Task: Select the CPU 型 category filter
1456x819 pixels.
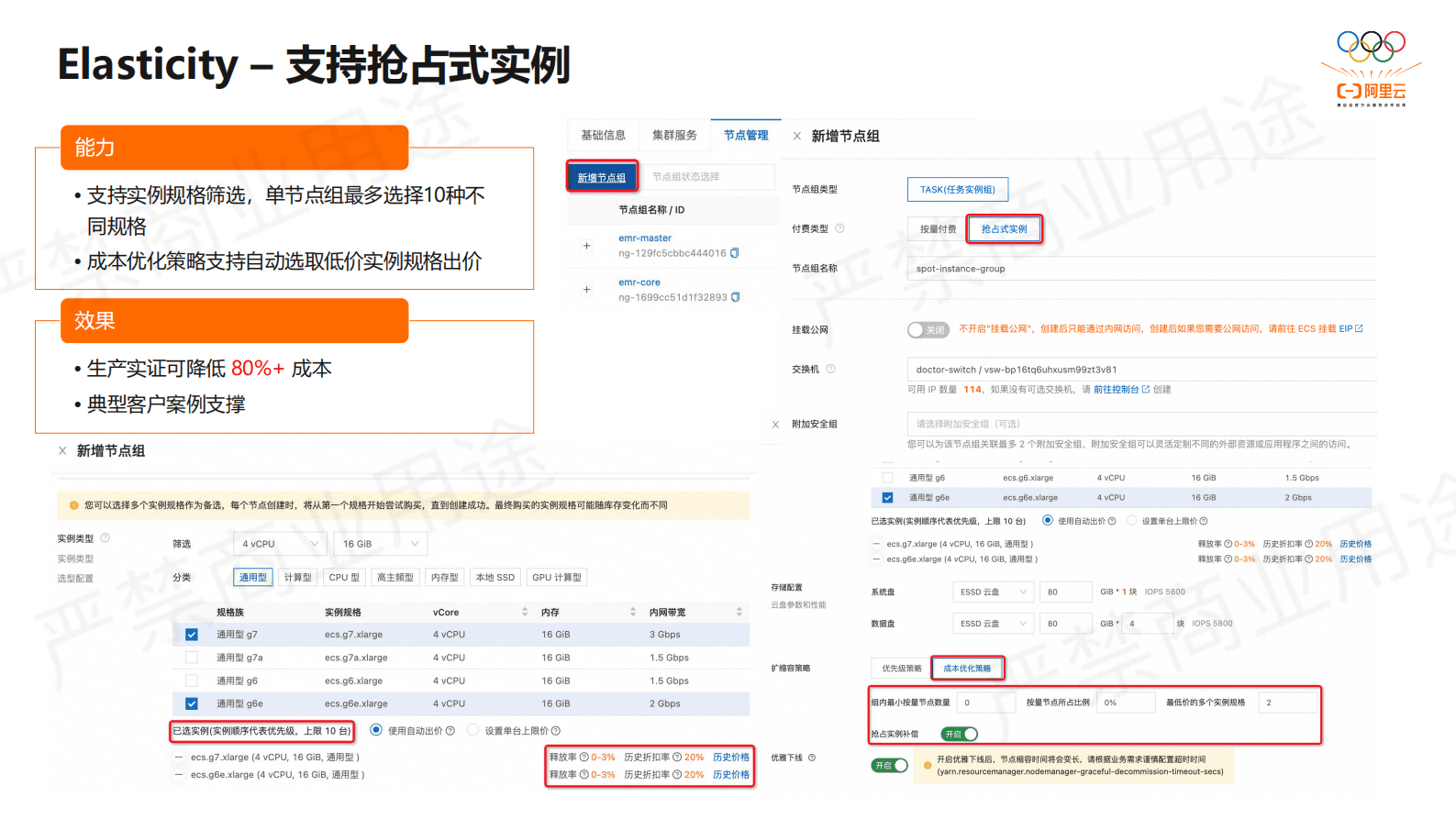Action: [x=344, y=577]
